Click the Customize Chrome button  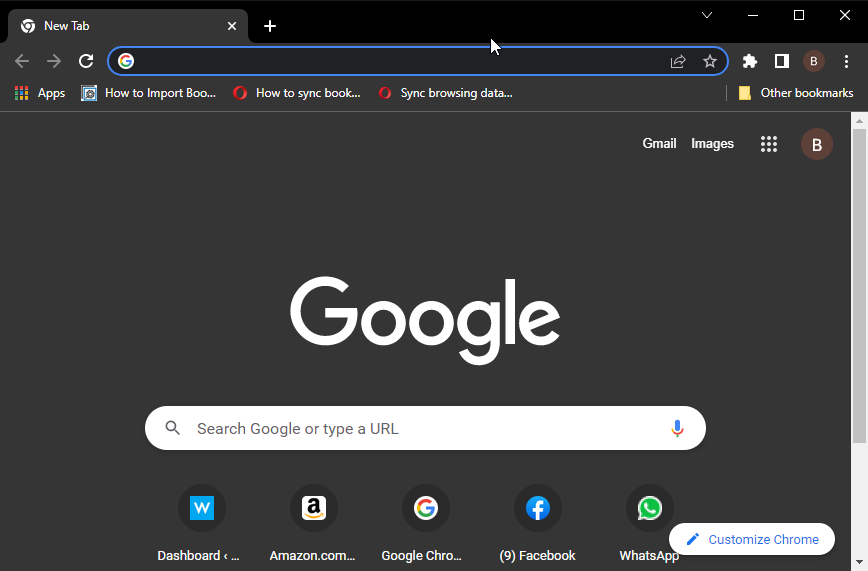pyautogui.click(x=752, y=539)
